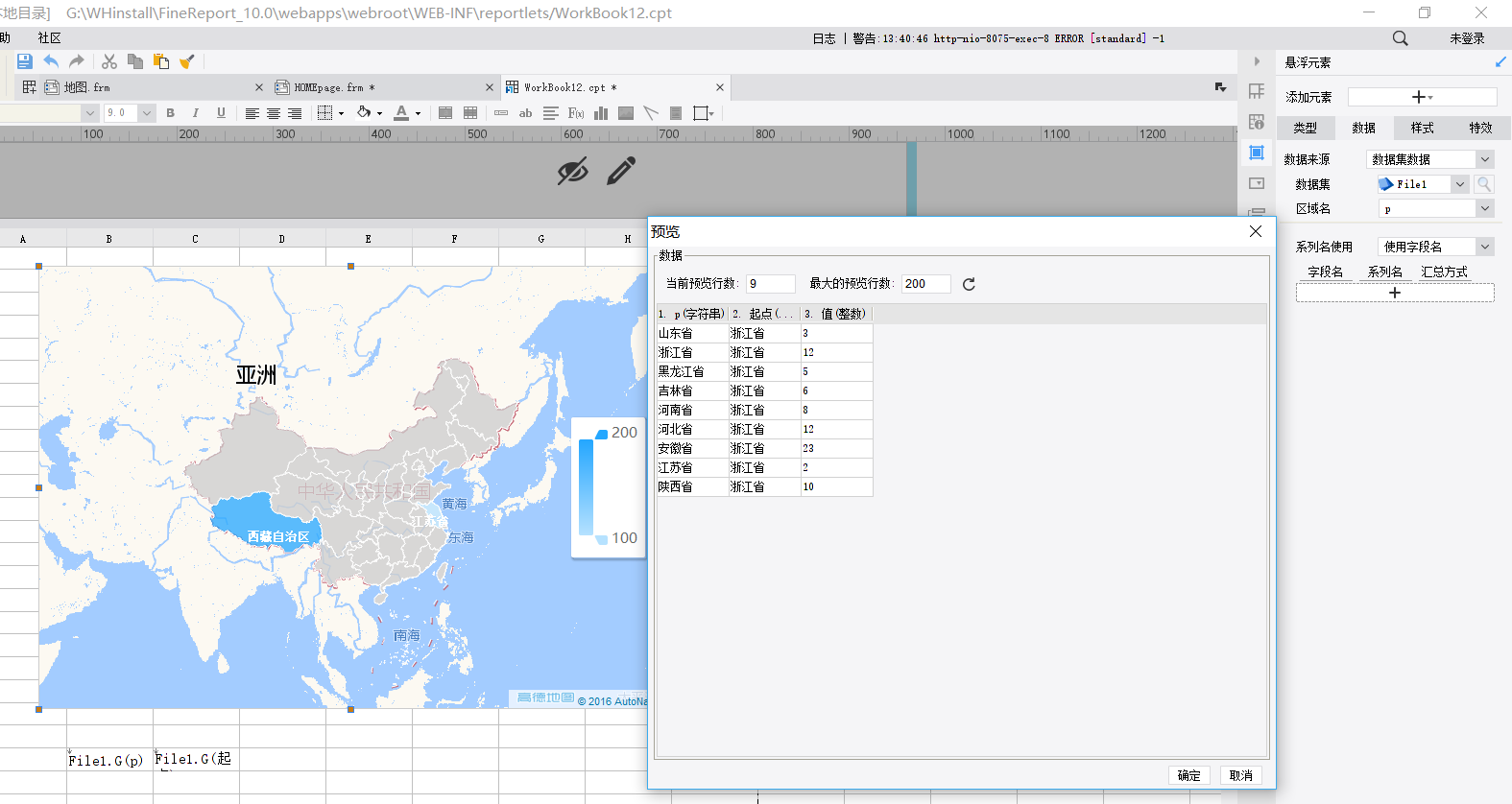Edit the 最大的预览行数 field
The width and height of the screenshot is (1512, 804).
click(926, 284)
